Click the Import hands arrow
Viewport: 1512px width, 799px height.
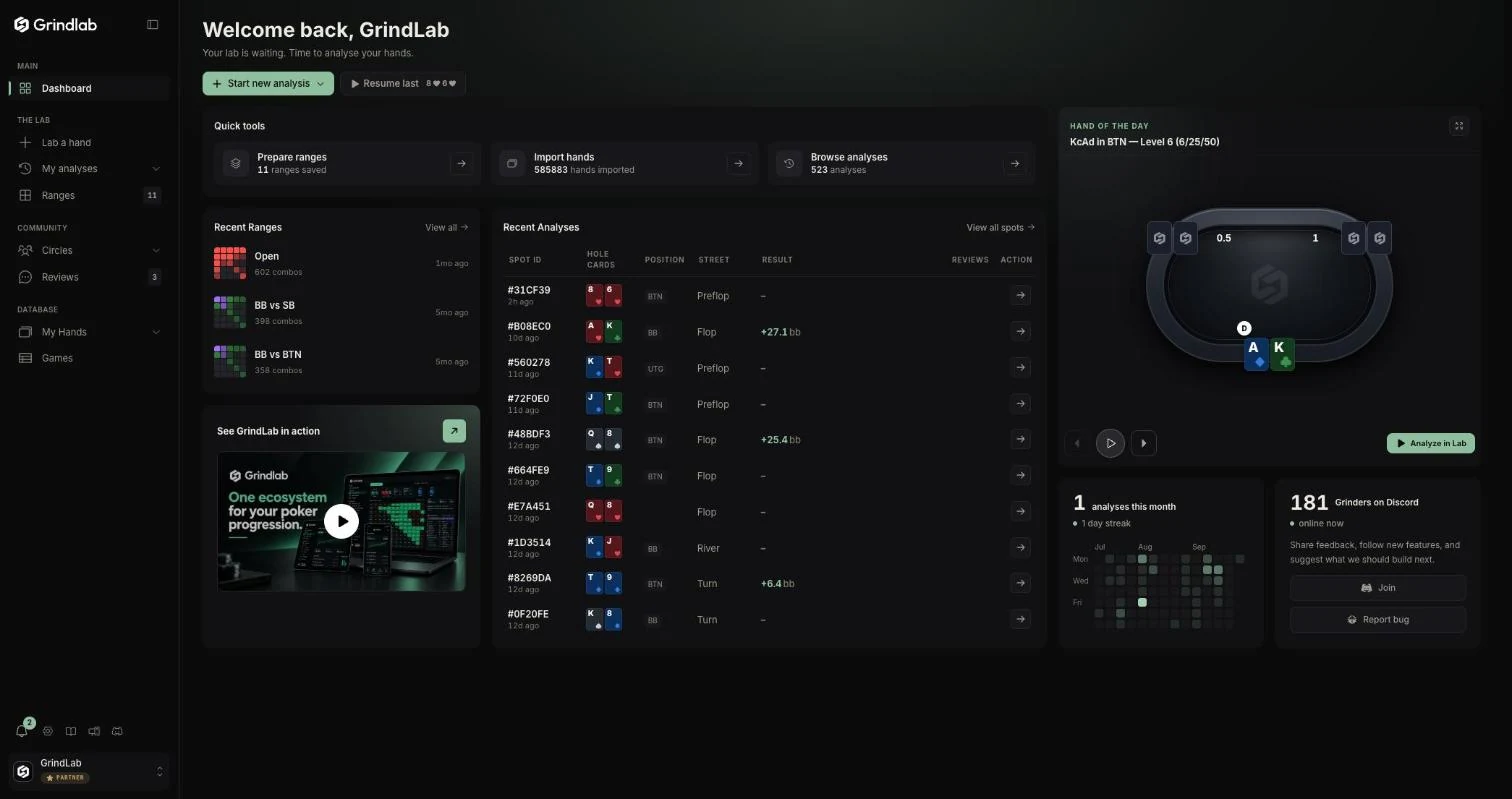pyautogui.click(x=738, y=163)
